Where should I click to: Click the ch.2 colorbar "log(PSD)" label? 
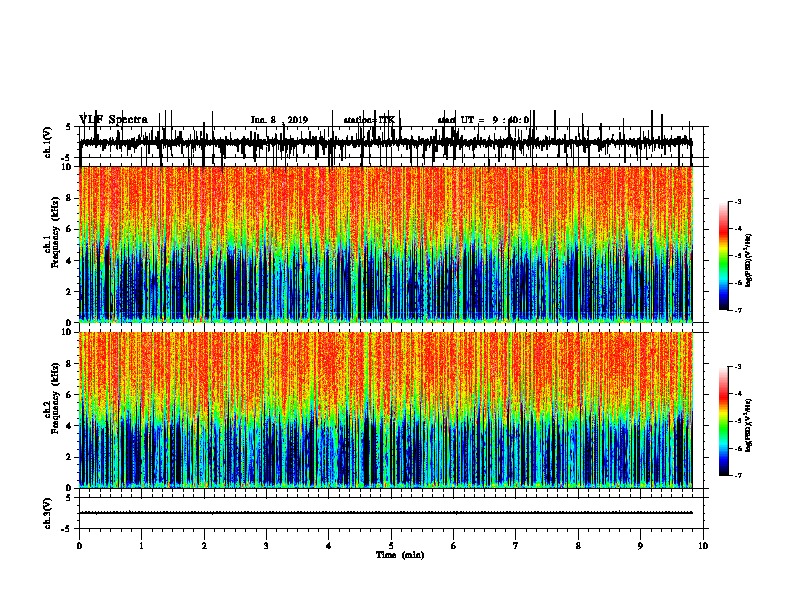pos(749,425)
